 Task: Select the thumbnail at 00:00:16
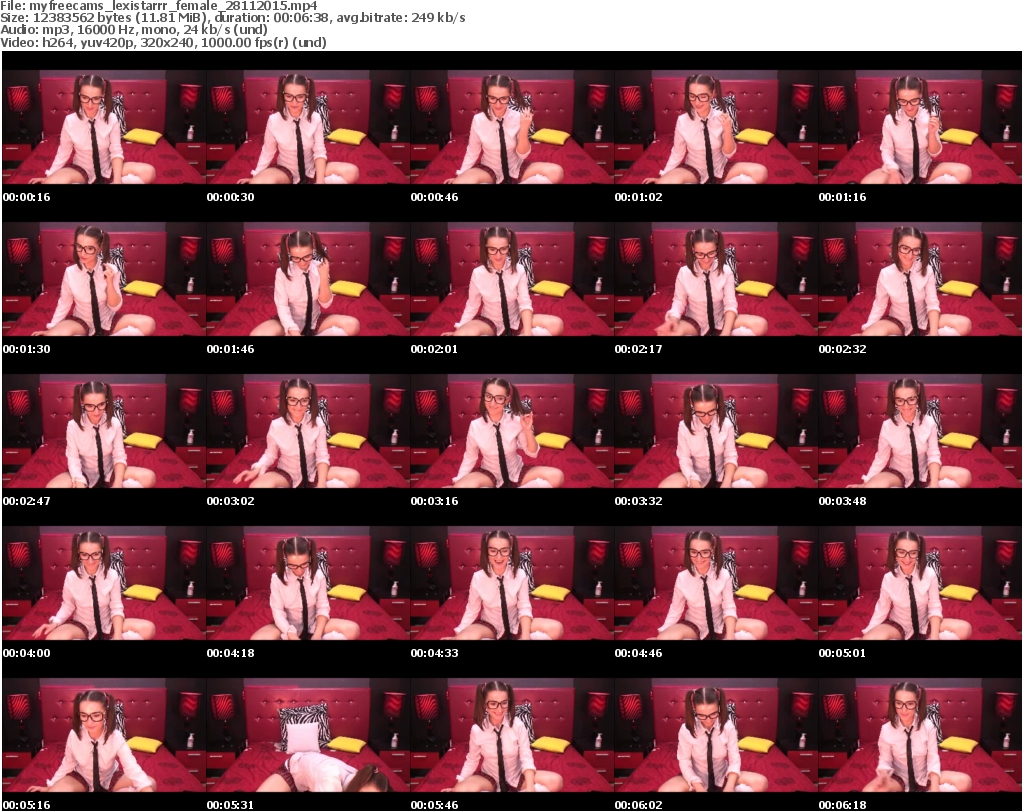point(104,127)
